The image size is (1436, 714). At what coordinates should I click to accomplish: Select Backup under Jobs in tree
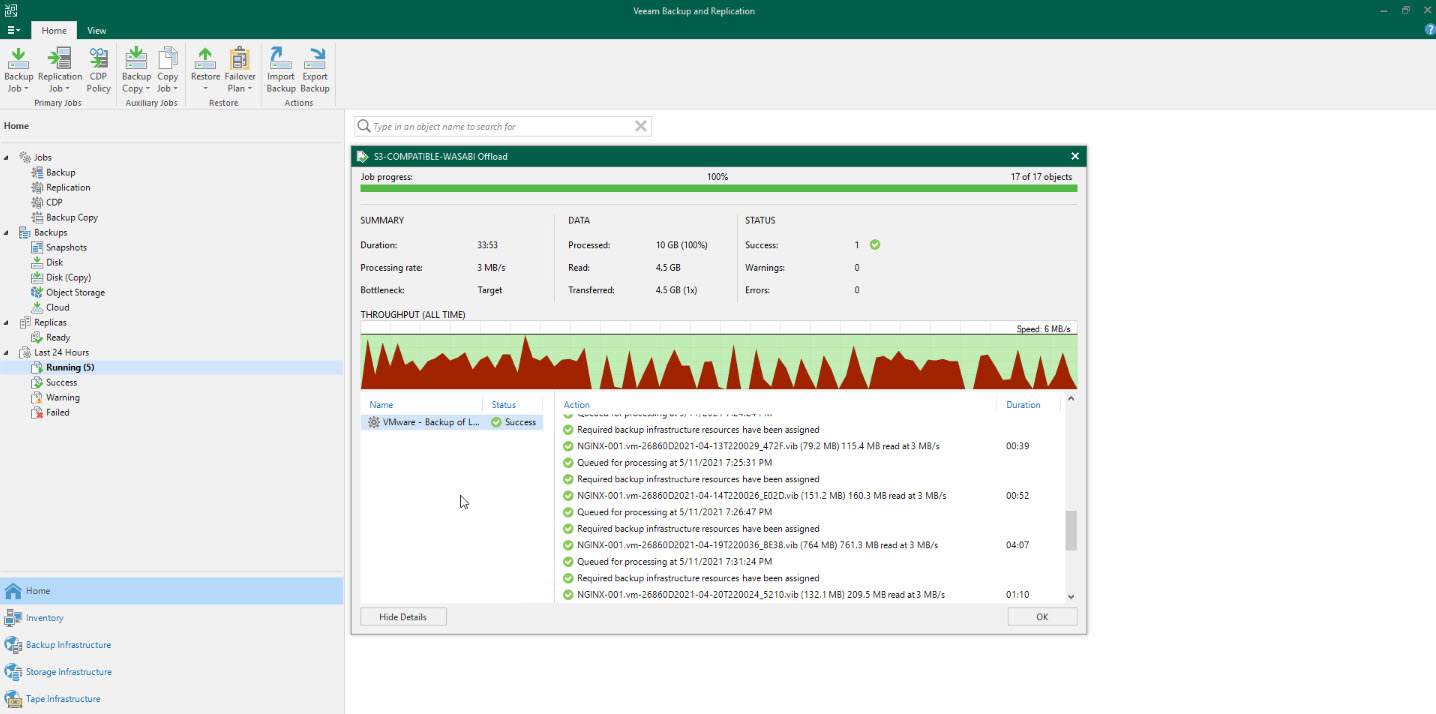click(x=60, y=172)
